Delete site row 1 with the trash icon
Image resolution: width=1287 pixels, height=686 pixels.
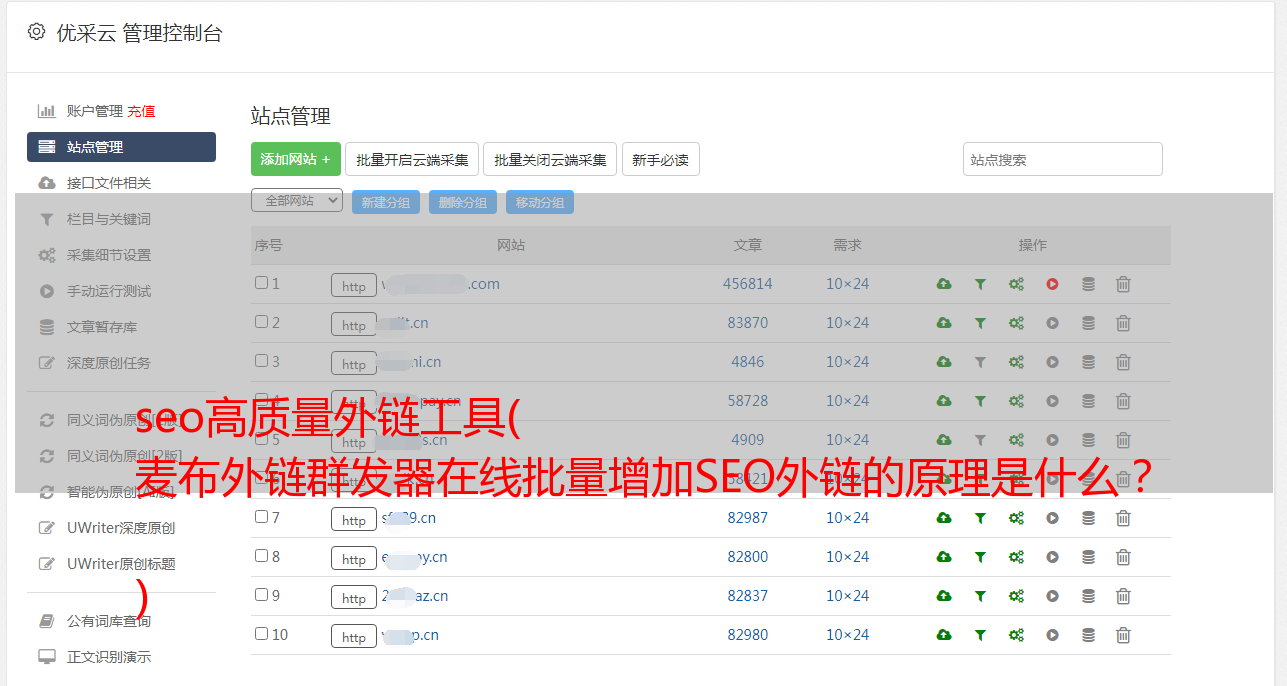[1123, 284]
